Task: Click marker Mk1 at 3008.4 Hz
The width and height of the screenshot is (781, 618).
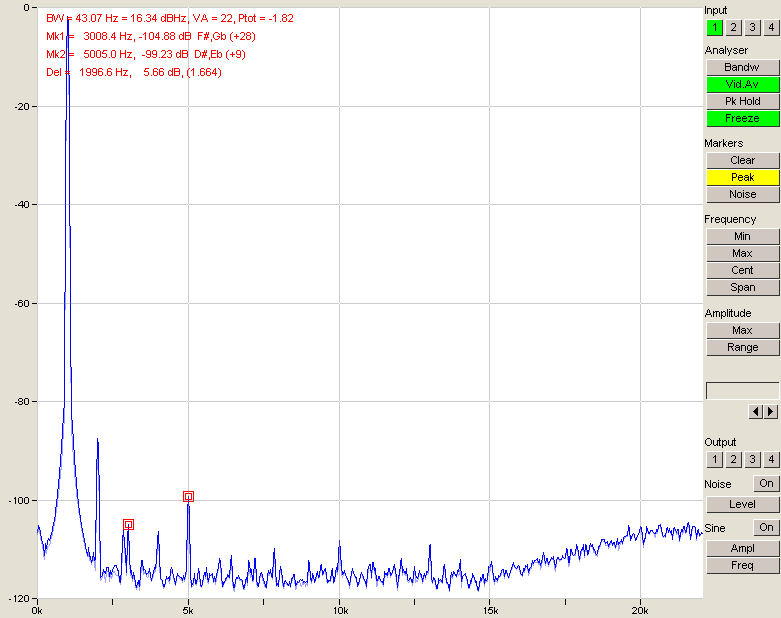Action: 129,524
